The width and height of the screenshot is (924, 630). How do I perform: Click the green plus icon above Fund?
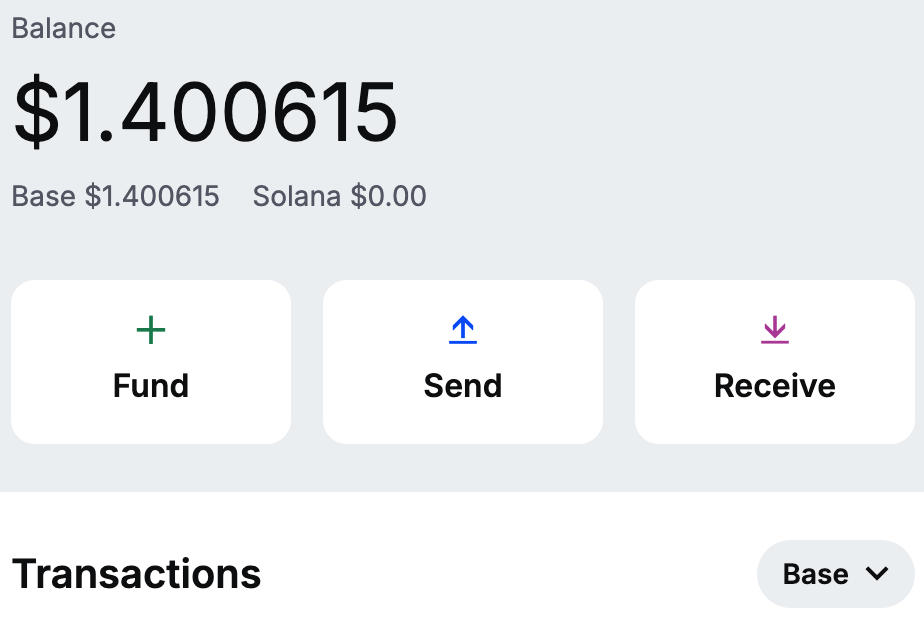(150, 328)
